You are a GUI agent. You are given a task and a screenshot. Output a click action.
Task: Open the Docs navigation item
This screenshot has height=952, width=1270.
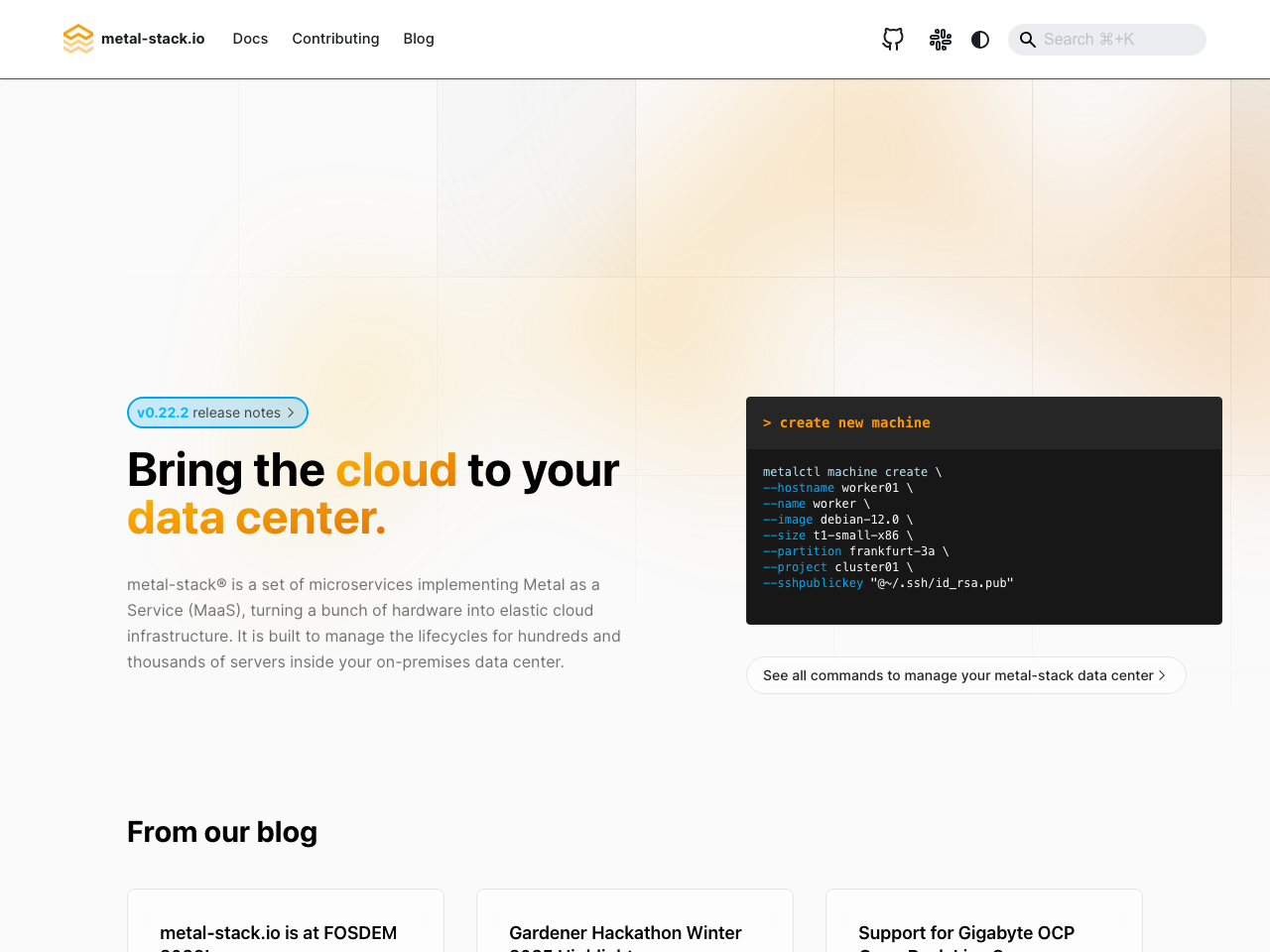coord(250,39)
